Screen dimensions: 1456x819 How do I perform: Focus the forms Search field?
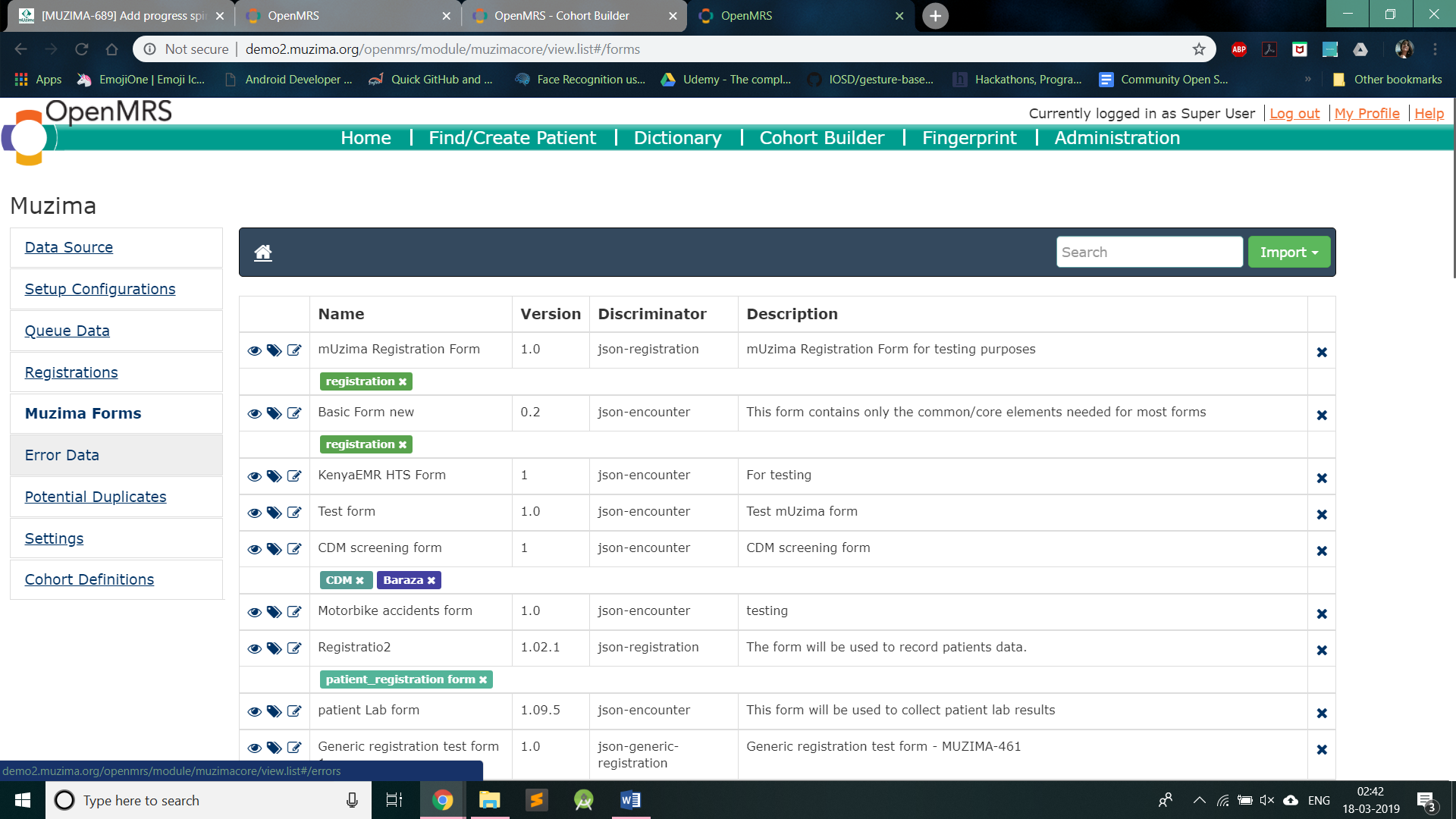coord(1149,252)
